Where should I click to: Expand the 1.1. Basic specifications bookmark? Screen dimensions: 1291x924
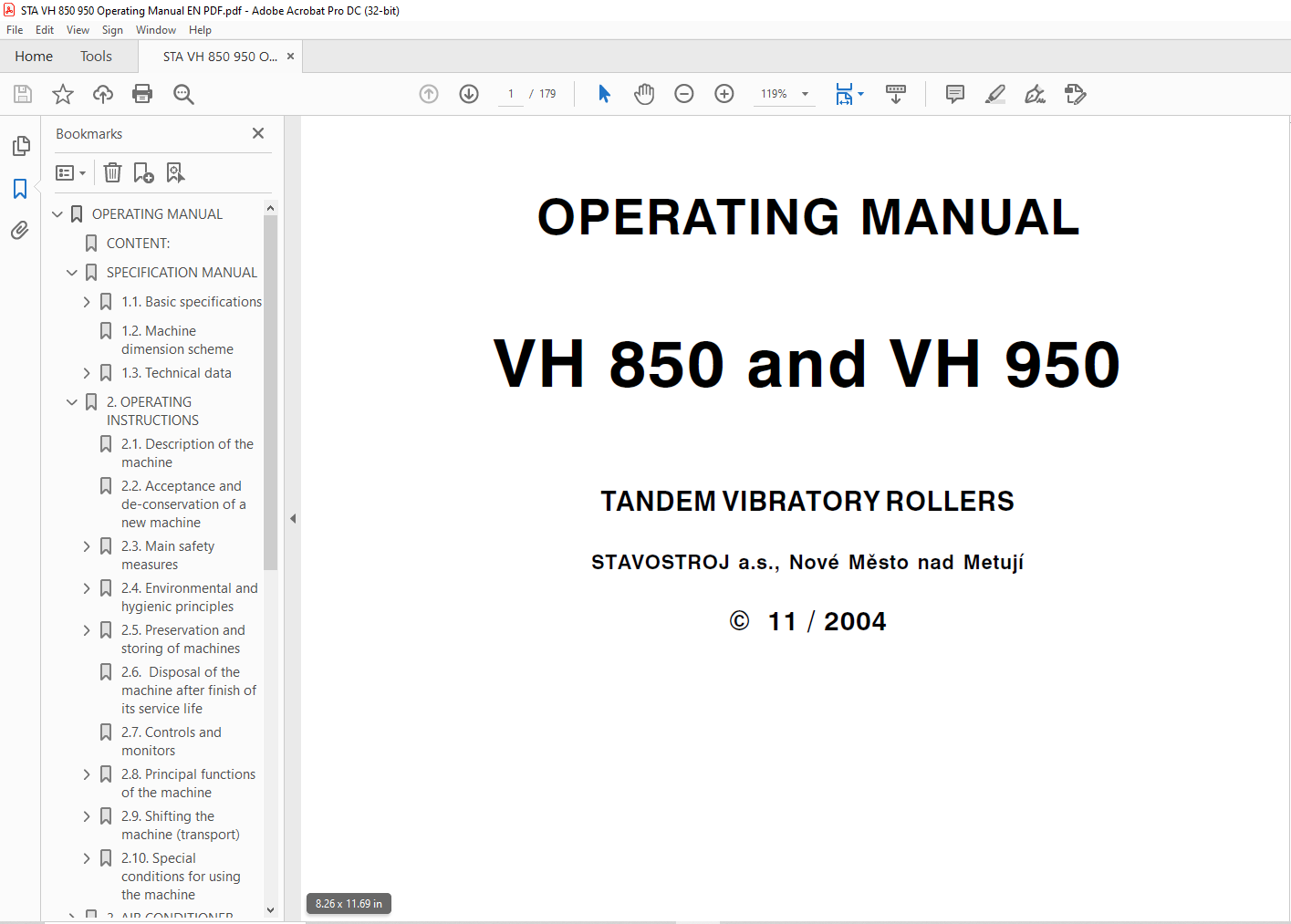pos(87,302)
